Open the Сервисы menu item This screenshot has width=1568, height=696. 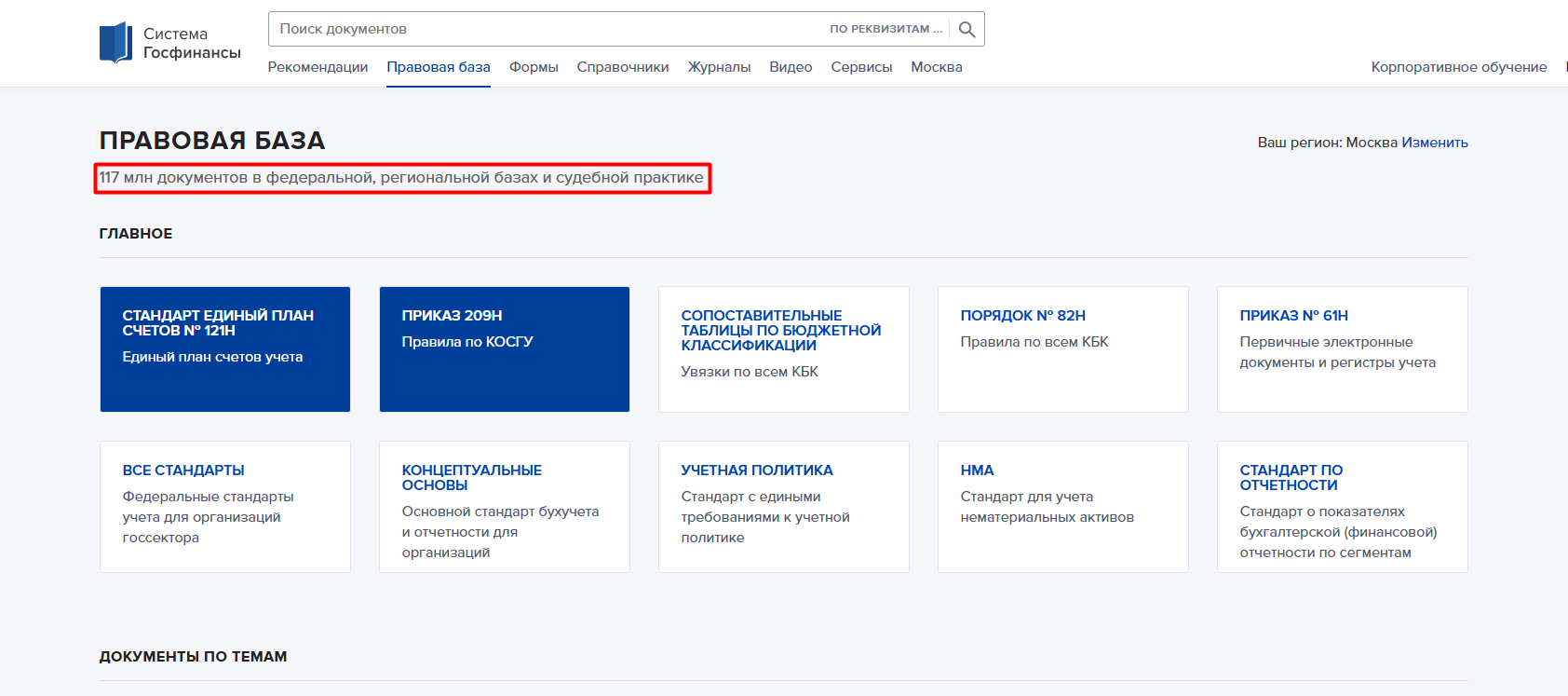(861, 67)
